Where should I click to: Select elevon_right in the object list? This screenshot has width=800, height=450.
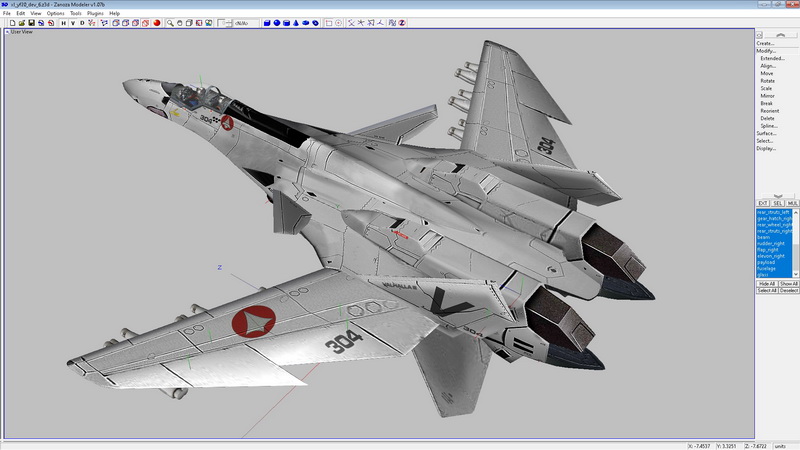coord(774,256)
